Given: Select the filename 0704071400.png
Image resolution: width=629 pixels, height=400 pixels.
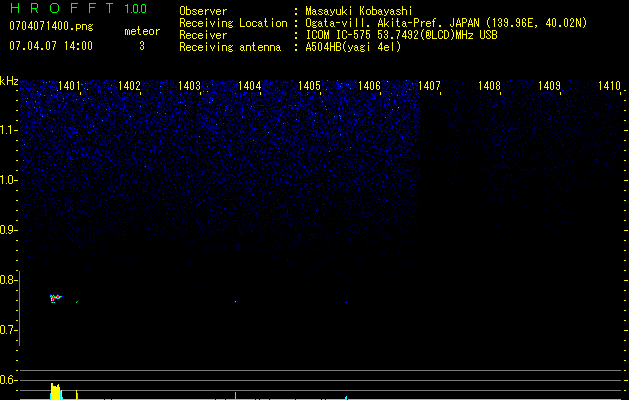Looking at the screenshot, I should coord(51,26).
